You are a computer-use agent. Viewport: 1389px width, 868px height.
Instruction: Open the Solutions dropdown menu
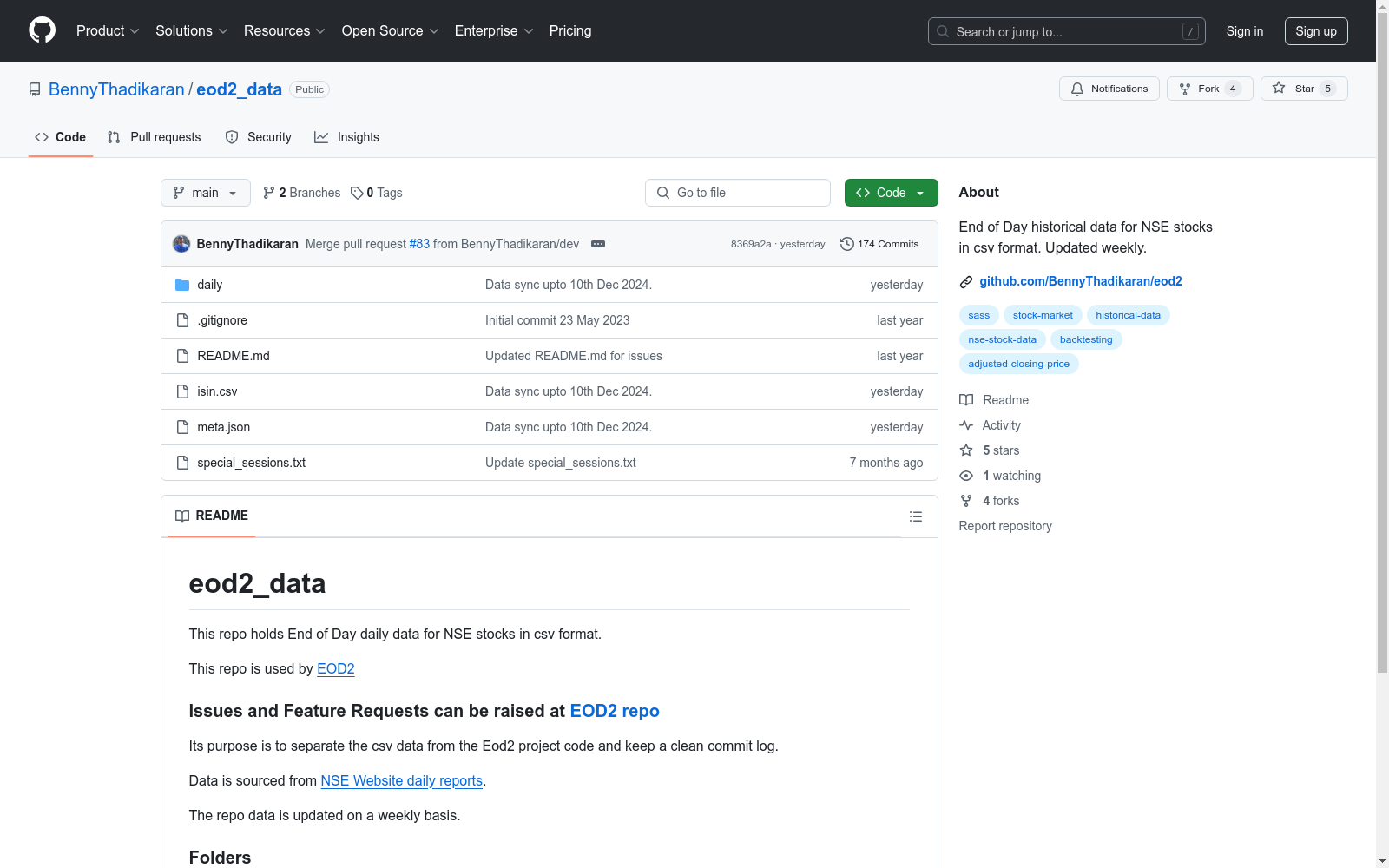coord(191,31)
